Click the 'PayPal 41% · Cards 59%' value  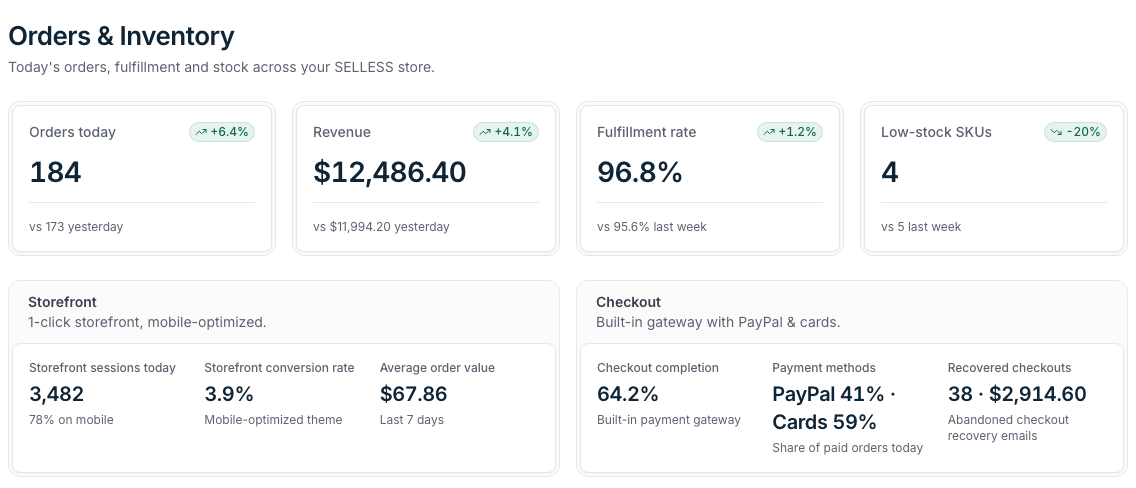pyautogui.click(x=834, y=408)
